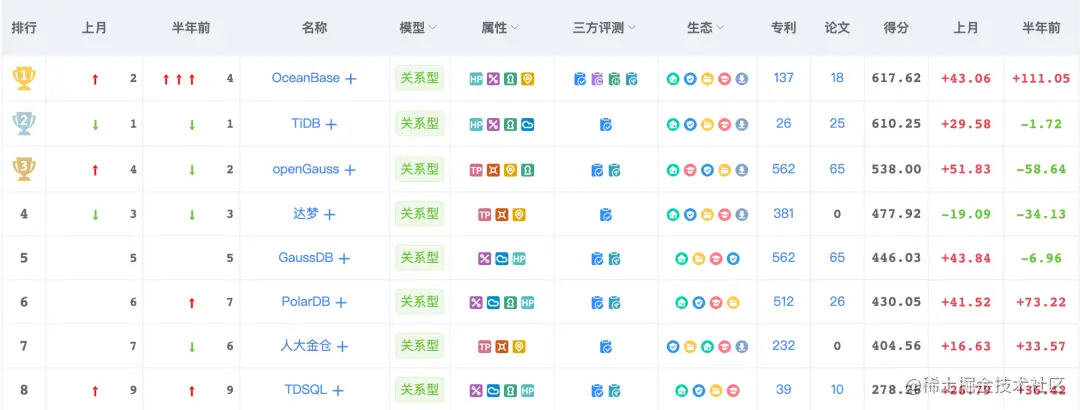
Task: Expand the plus sign next to 达梦
Action: click(x=330, y=215)
